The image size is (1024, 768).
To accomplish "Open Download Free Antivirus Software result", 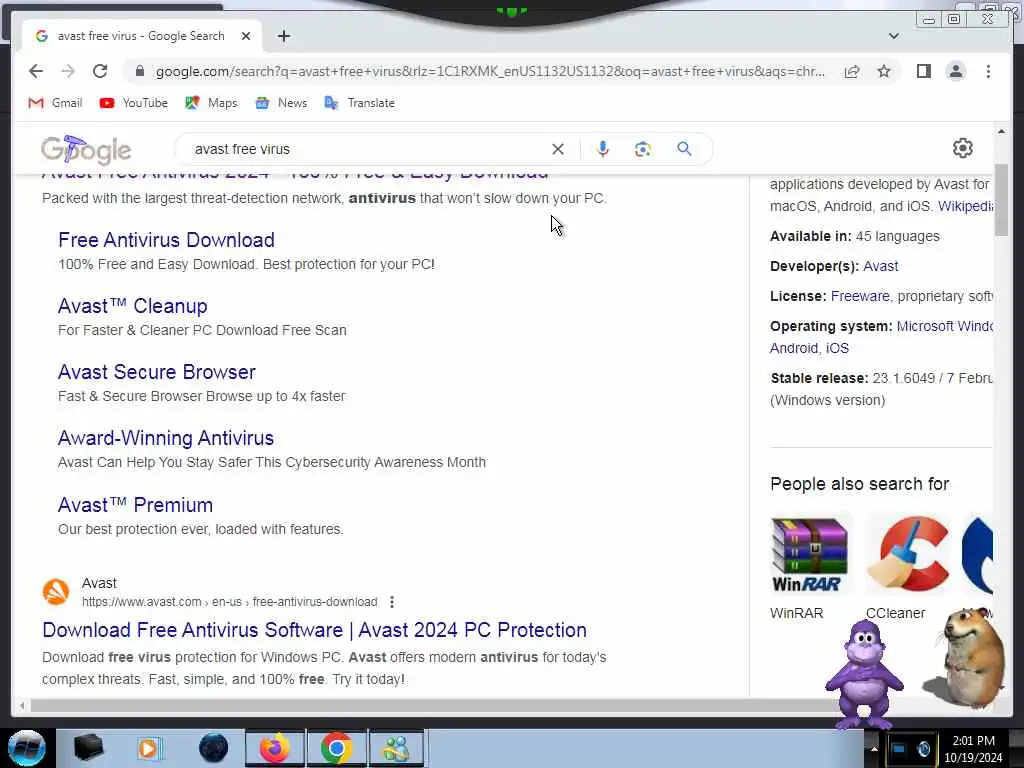I will (314, 630).
